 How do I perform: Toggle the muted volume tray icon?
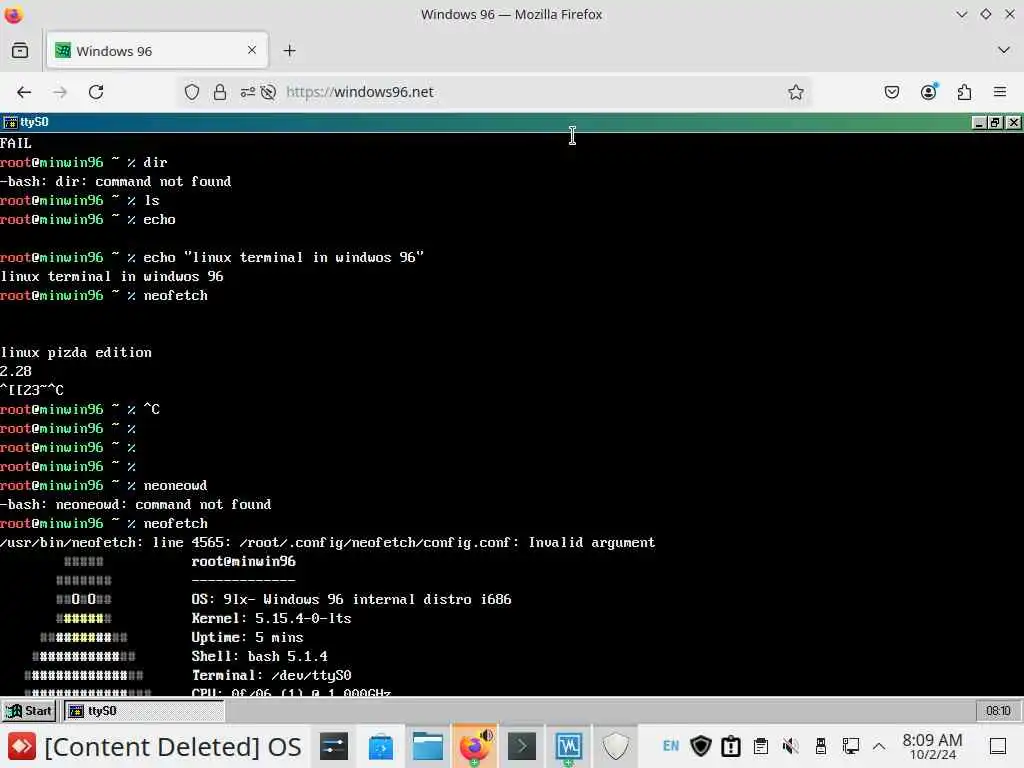791,746
